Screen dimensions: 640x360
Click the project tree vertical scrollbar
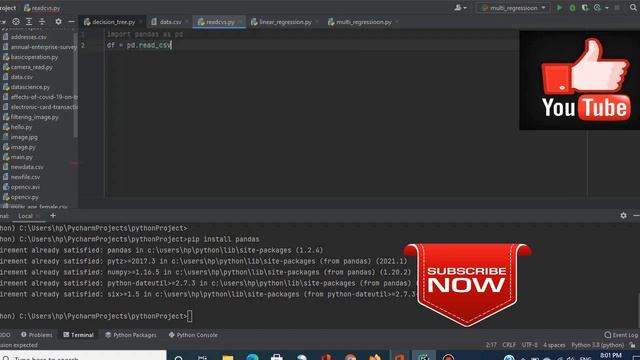[76, 85]
